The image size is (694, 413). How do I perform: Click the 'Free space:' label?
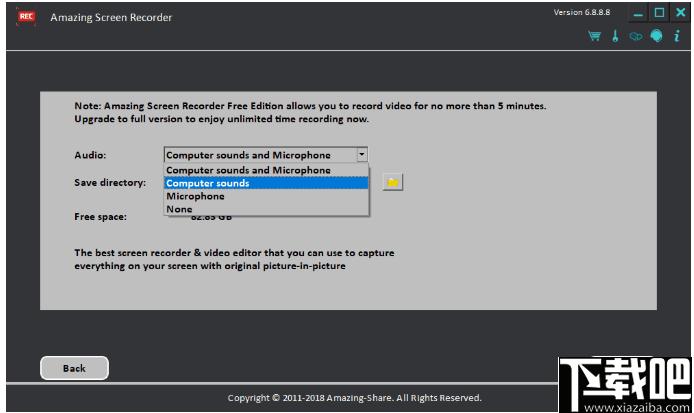[100, 216]
